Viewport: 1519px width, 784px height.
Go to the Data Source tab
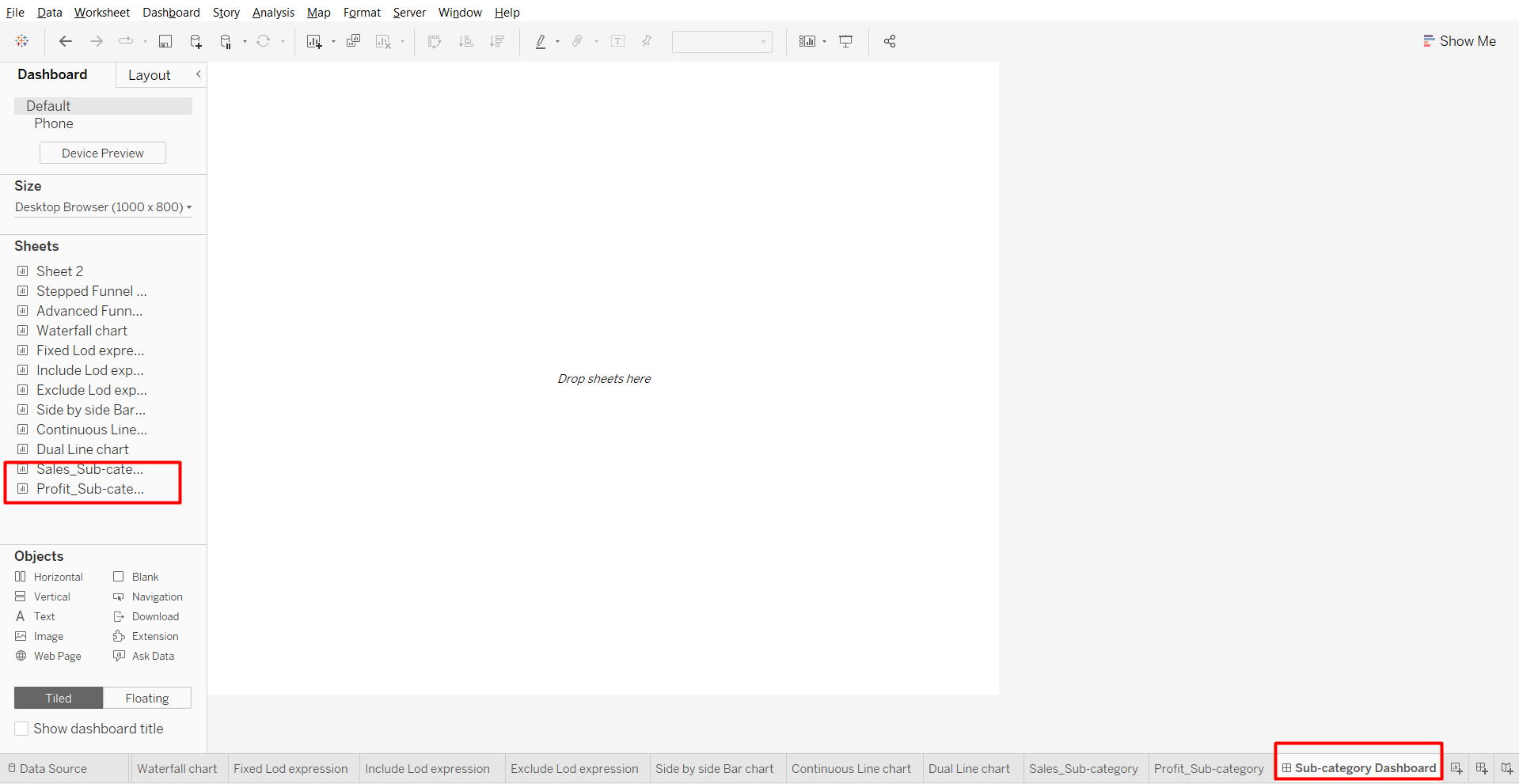pyautogui.click(x=47, y=768)
